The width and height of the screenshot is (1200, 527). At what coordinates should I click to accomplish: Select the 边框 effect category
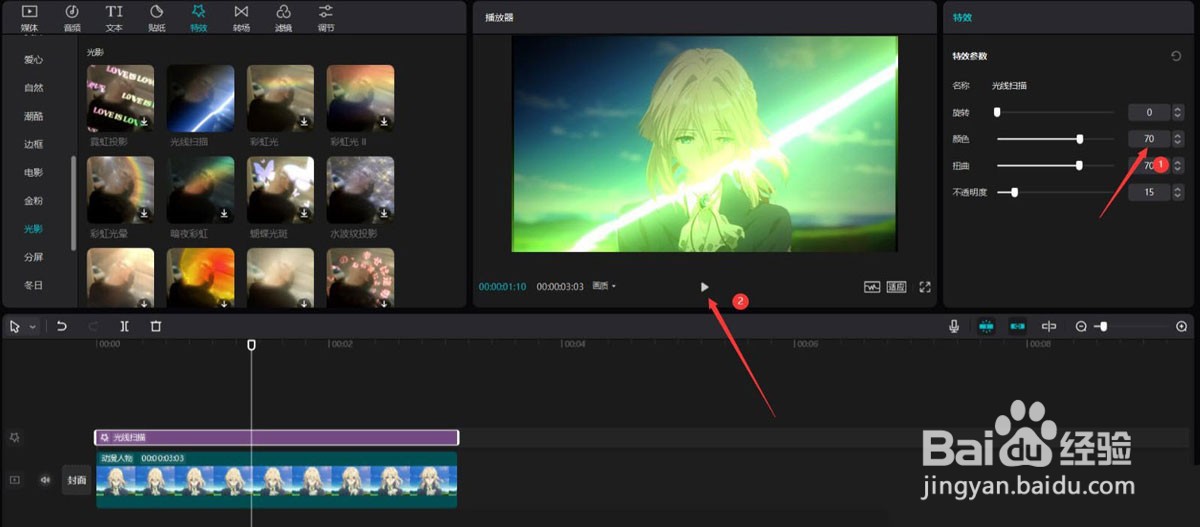(x=34, y=144)
